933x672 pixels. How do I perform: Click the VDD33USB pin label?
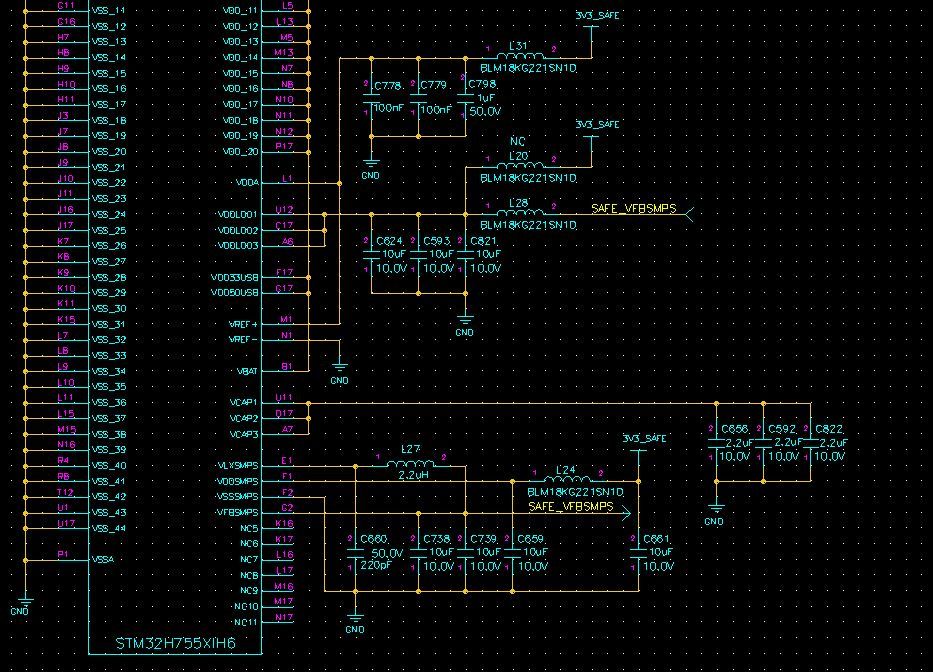point(234,277)
